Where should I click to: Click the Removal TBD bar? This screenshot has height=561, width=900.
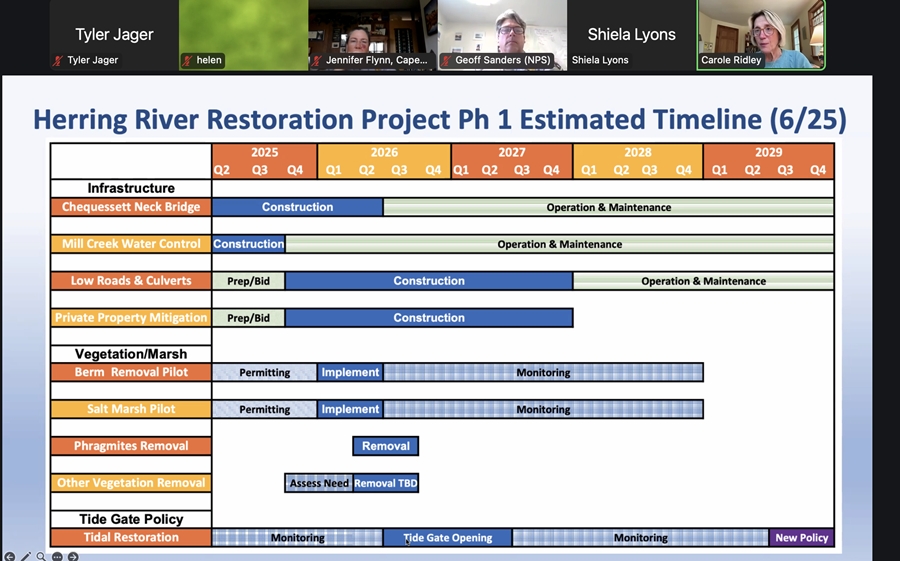[x=386, y=483]
